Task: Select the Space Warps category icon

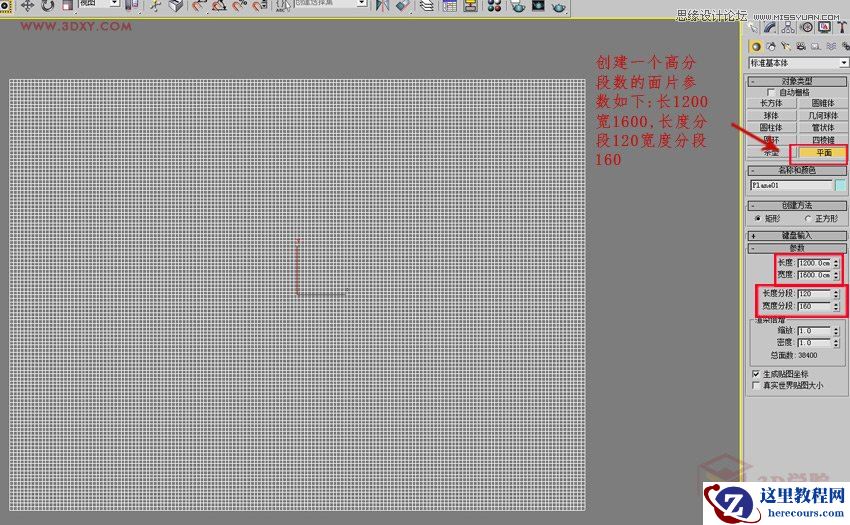Action: tap(831, 47)
